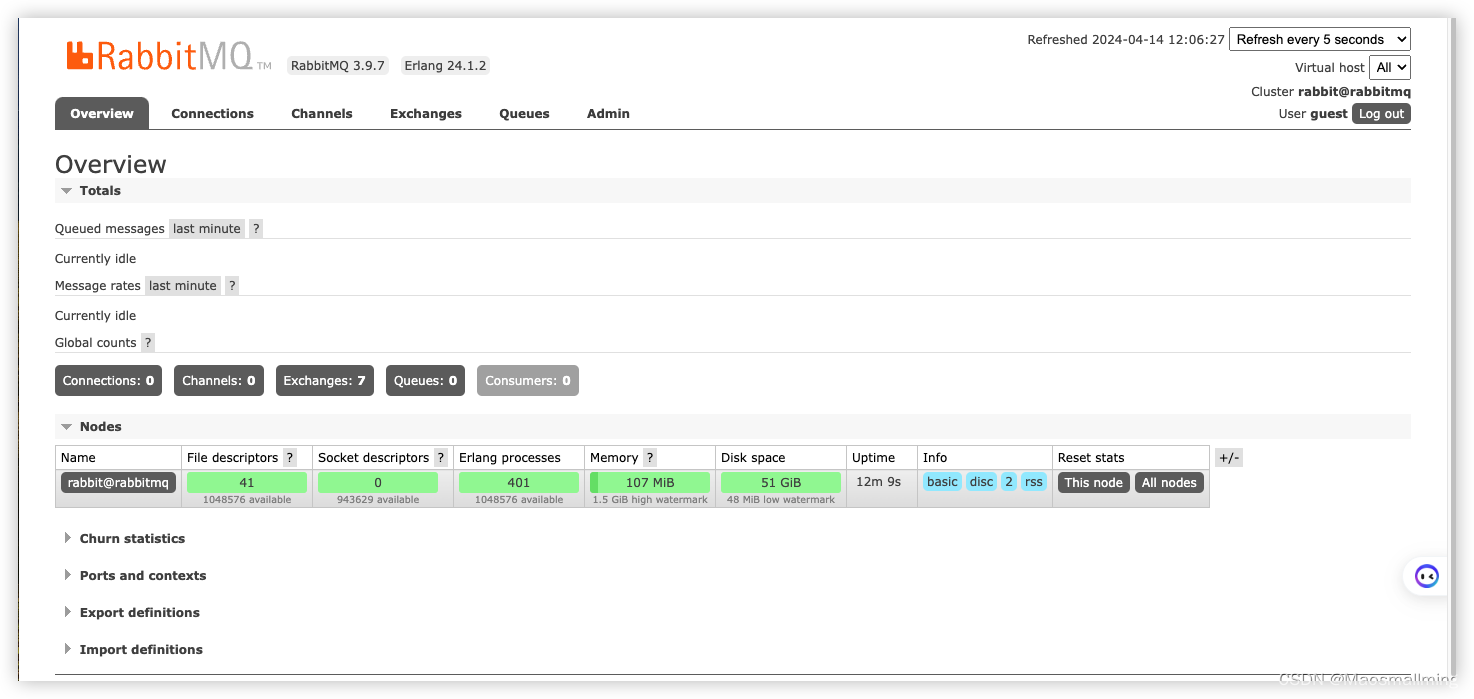
Task: Click the Memory usage bar
Action: click(648, 481)
